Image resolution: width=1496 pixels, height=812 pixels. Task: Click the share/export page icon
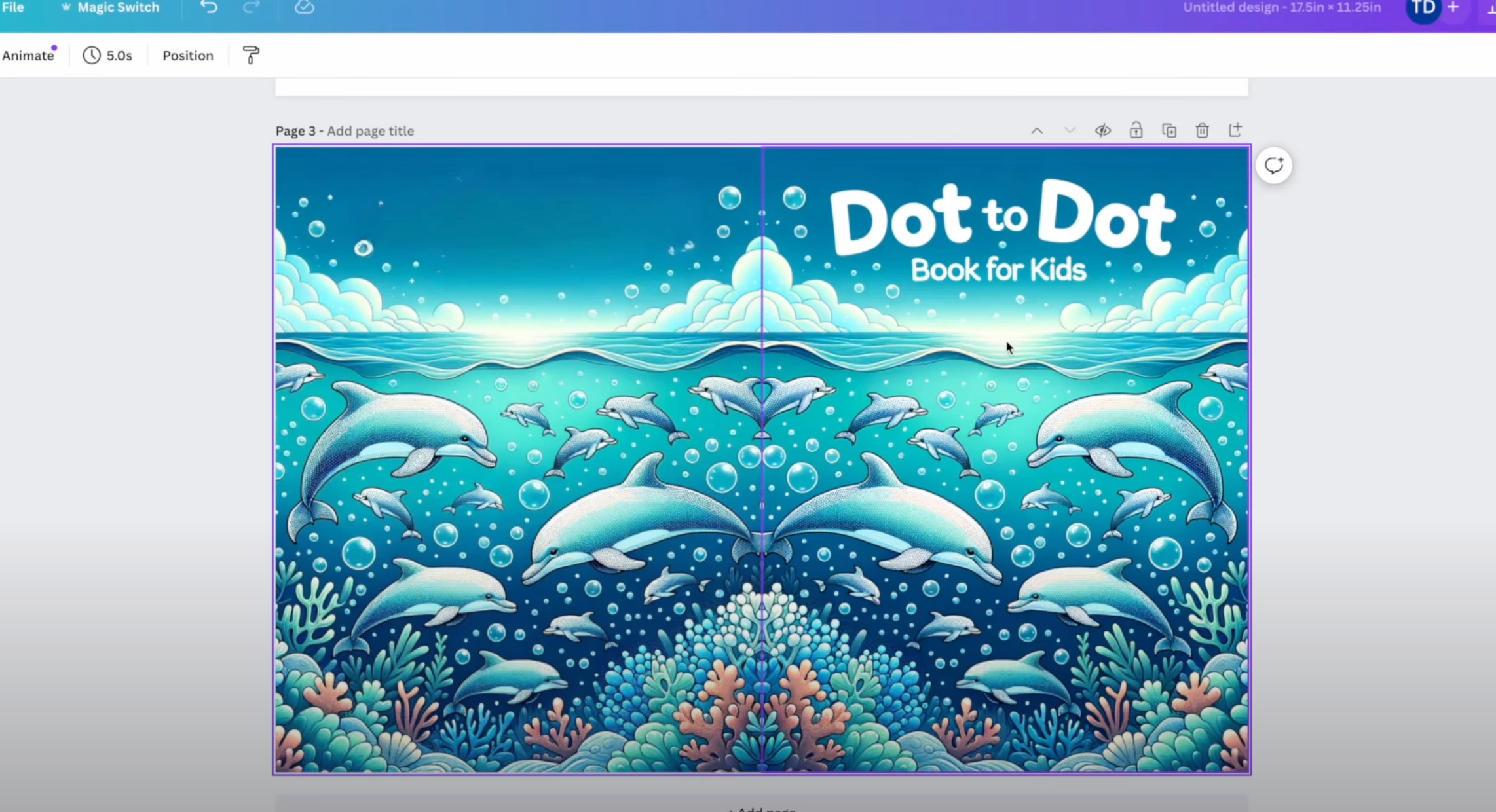coord(1237,130)
